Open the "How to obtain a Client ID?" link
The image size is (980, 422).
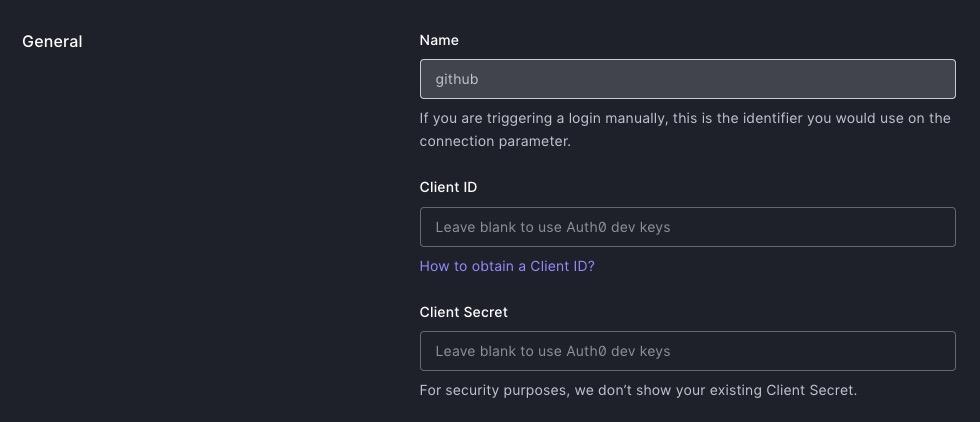point(507,266)
